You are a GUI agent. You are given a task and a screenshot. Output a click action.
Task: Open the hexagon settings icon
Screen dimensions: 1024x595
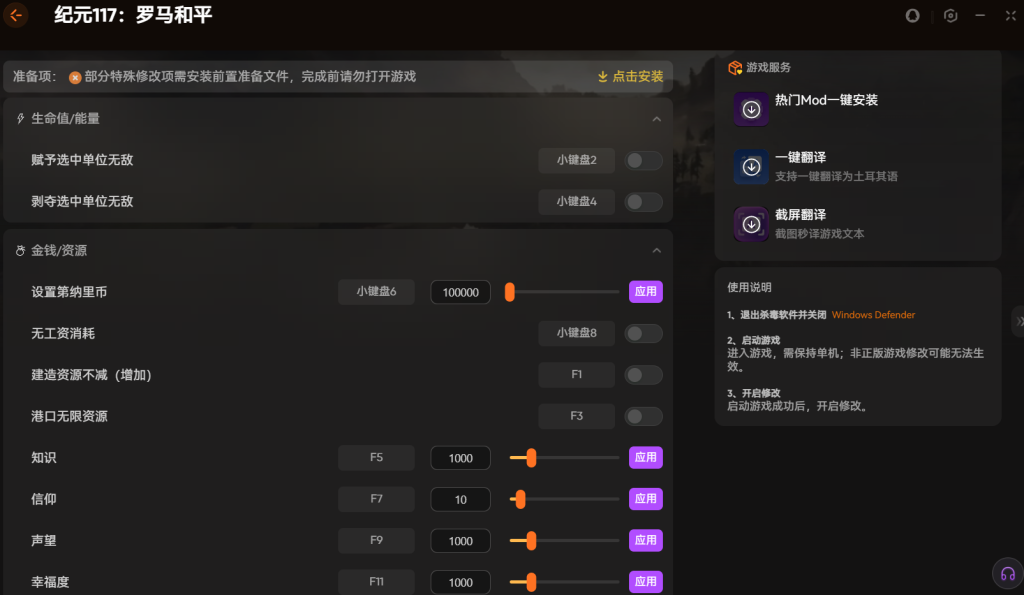coord(950,16)
